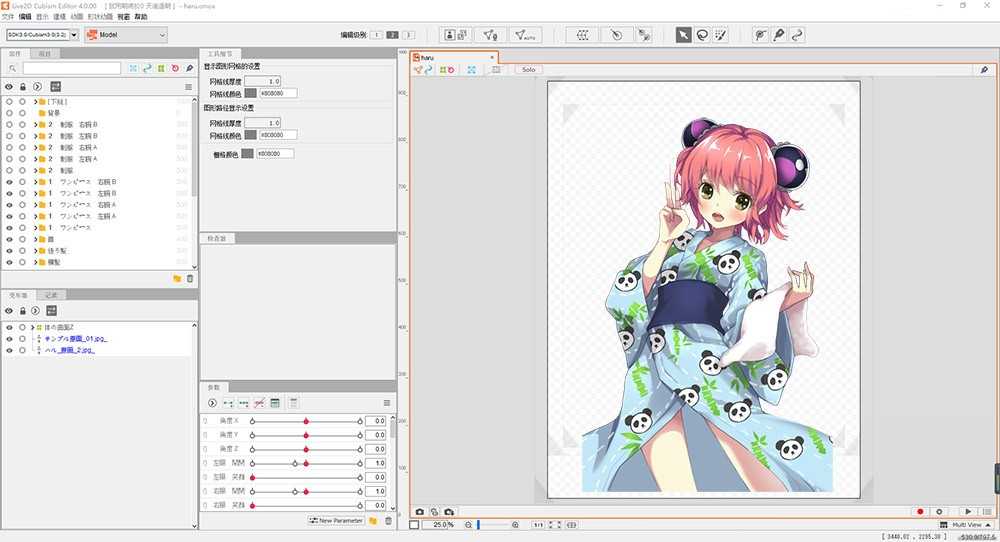Click the red crossed-out key icon in Parameters
The height and width of the screenshot is (542, 1000).
point(259,403)
